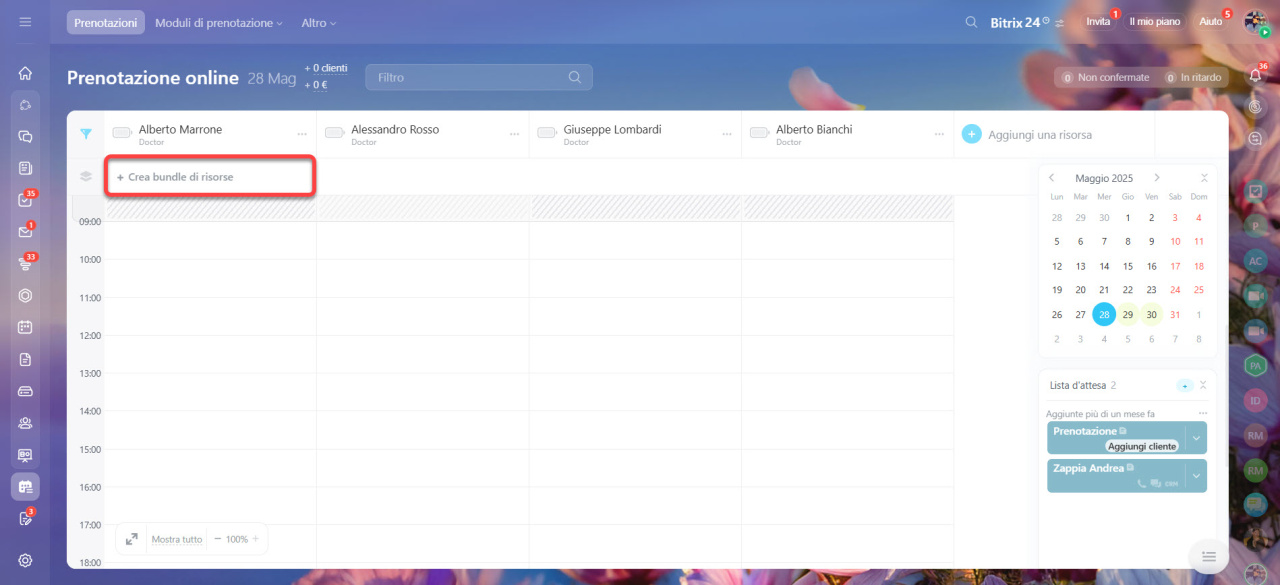
Task: Click the + 0 clienti counter link
Action: click(326, 68)
